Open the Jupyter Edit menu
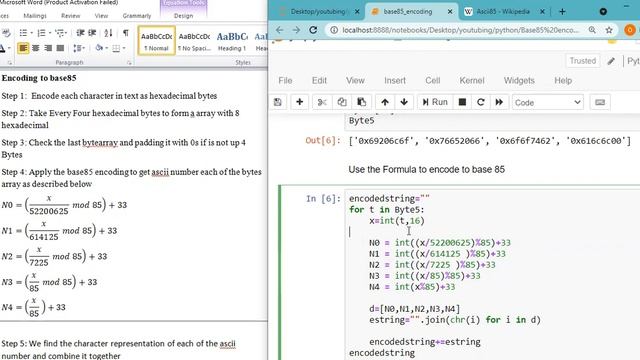 click(x=319, y=80)
